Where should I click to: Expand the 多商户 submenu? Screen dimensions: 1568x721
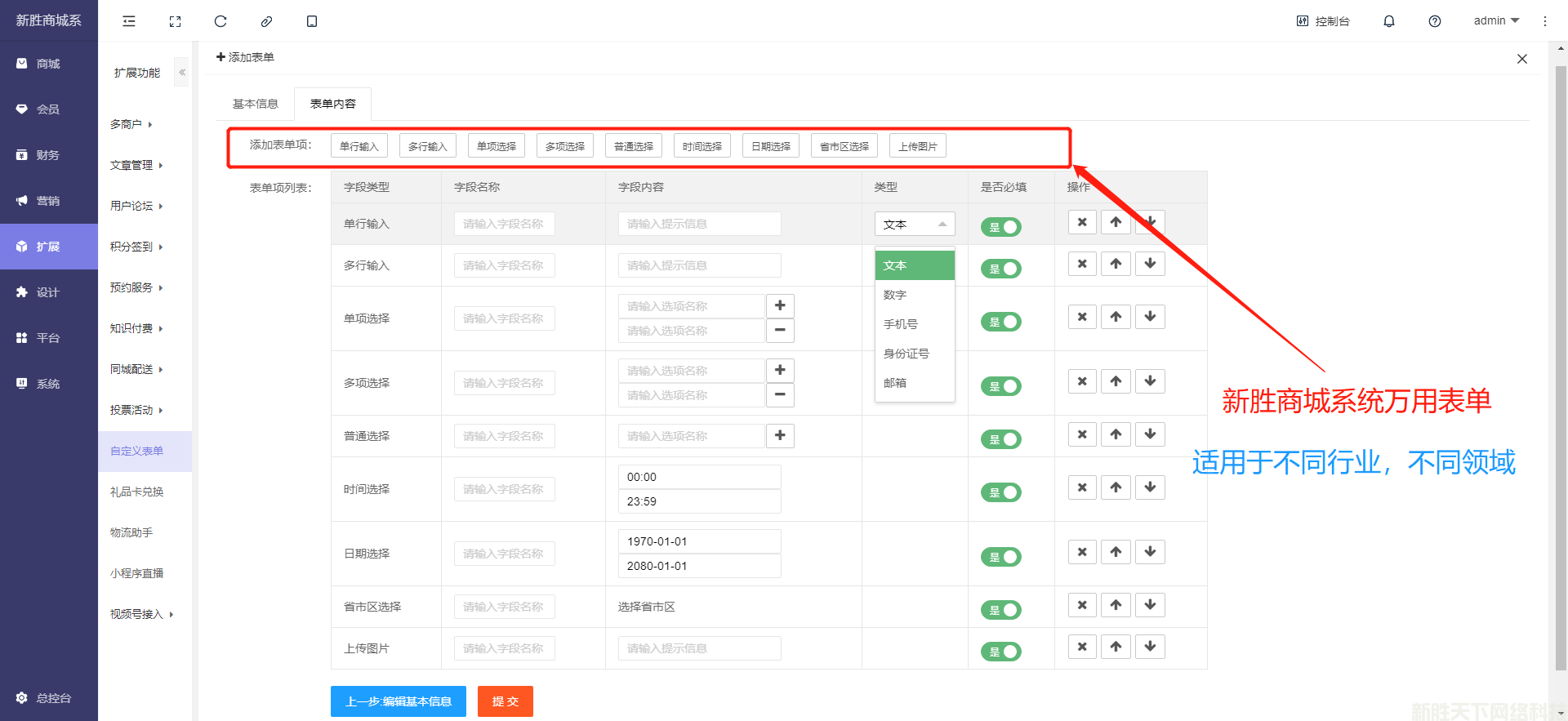click(131, 124)
